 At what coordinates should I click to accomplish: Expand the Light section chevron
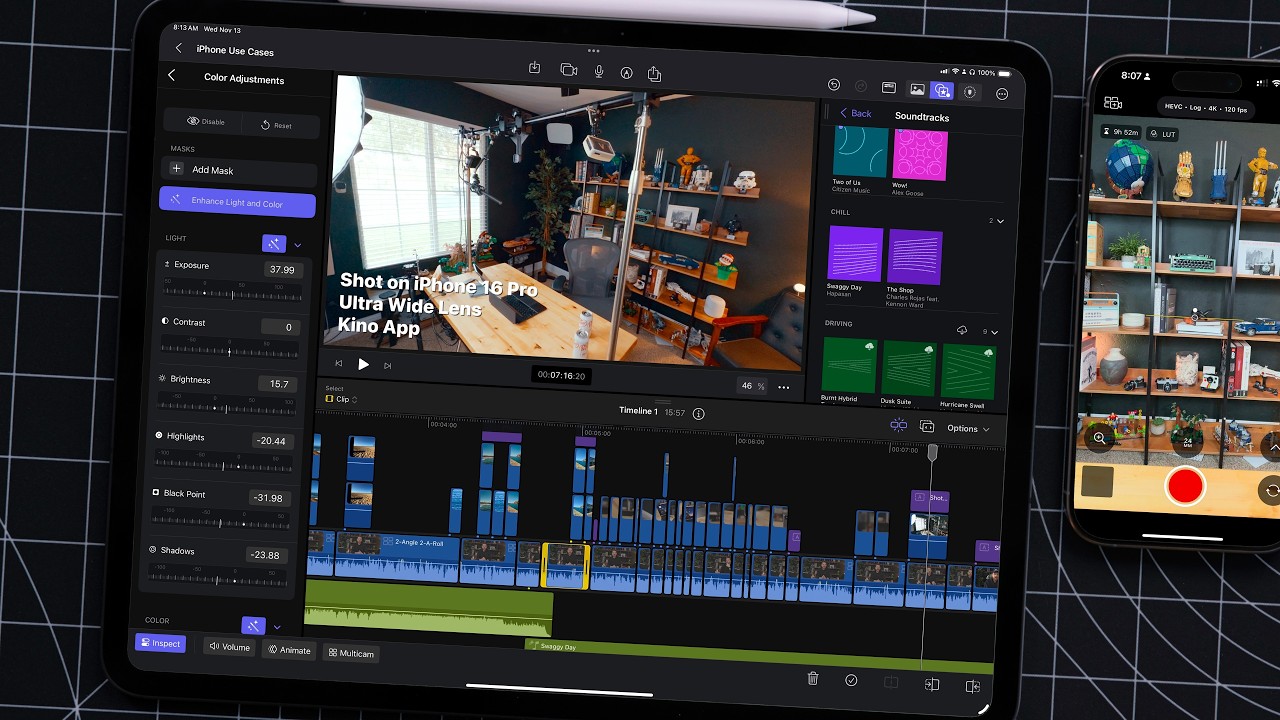(297, 245)
